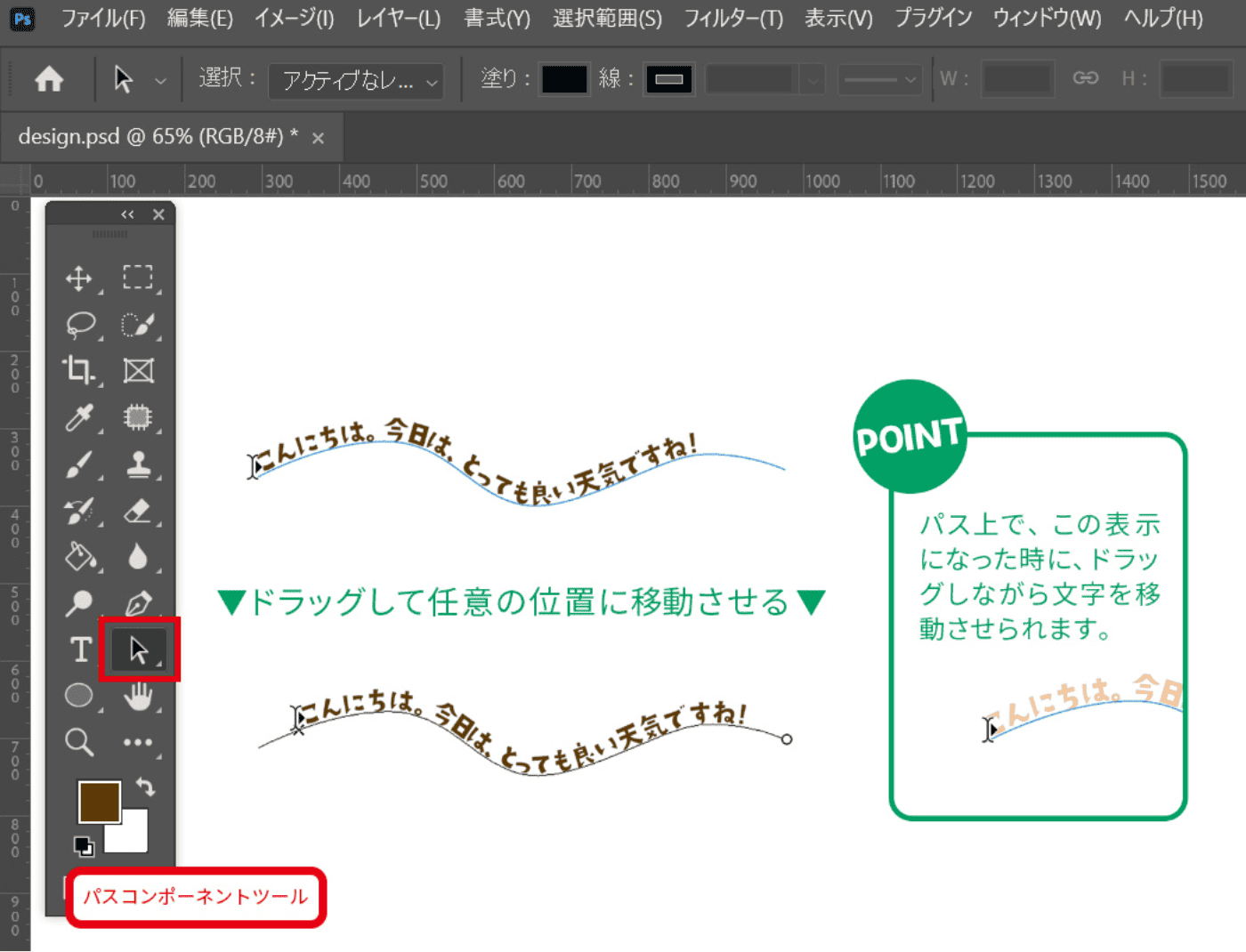Viewport: 1246px width, 952px height.
Task: Open the ウィンドウ(W) menu
Action: tap(1047, 19)
